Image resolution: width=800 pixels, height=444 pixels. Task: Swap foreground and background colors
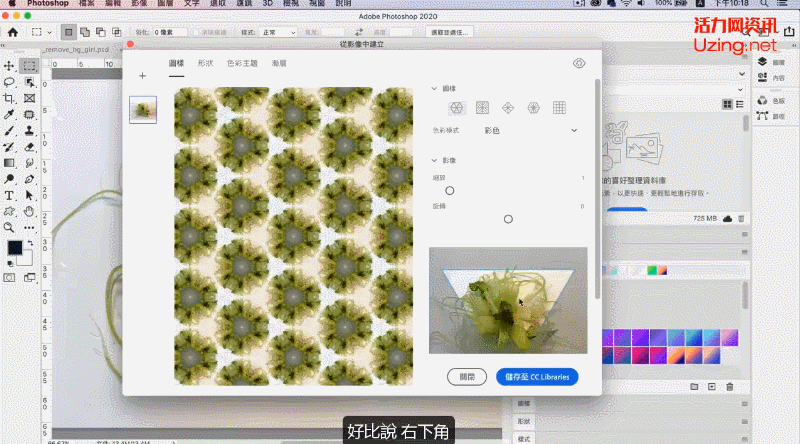[x=30, y=243]
